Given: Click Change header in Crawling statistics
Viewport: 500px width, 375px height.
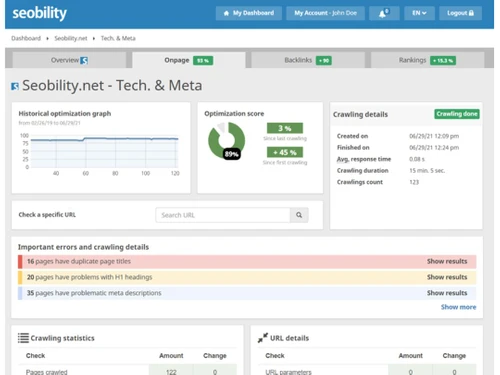Looking at the screenshot, I should pyautogui.click(x=215, y=356).
